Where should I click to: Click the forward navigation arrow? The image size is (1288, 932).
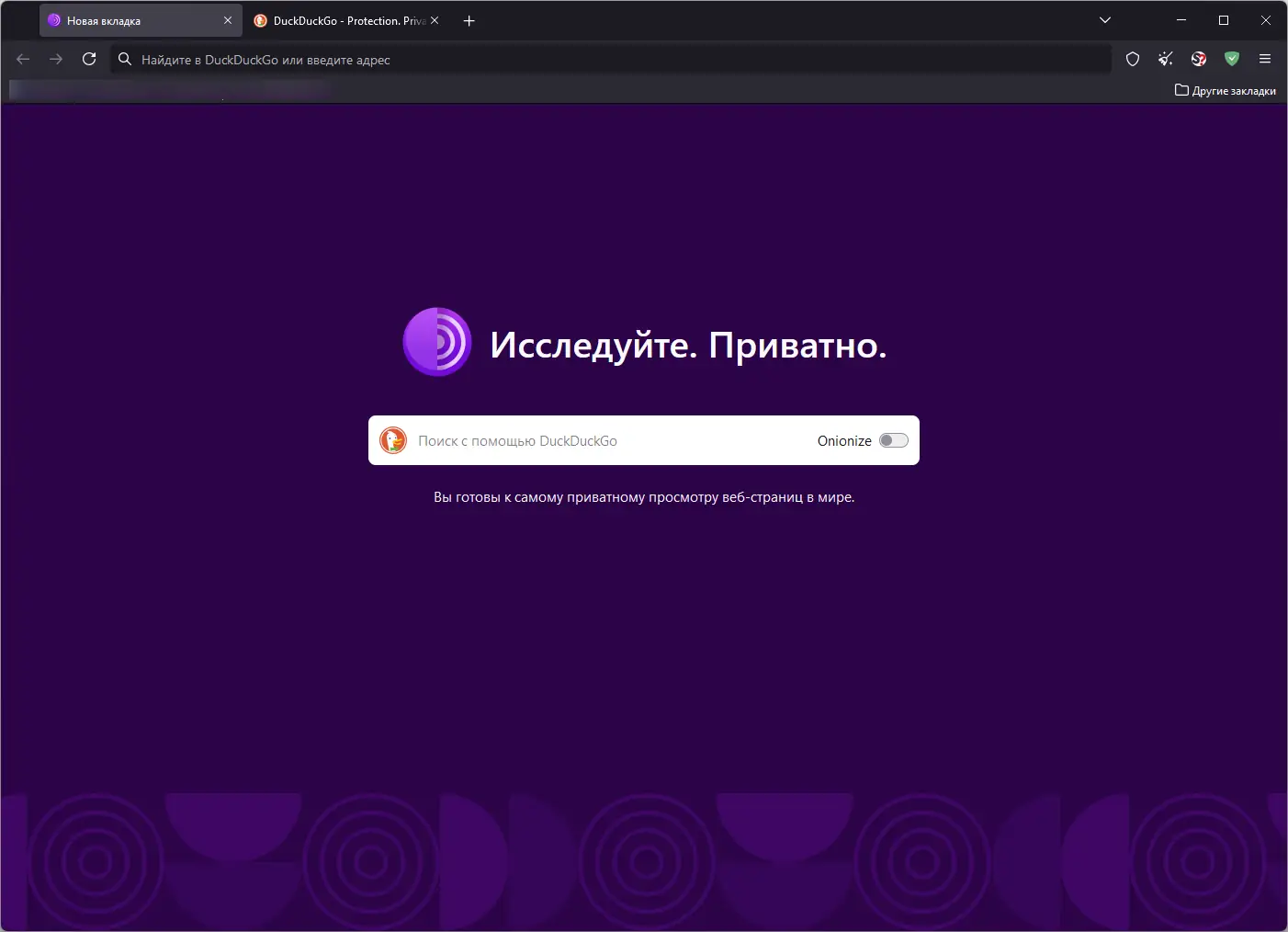click(x=56, y=59)
